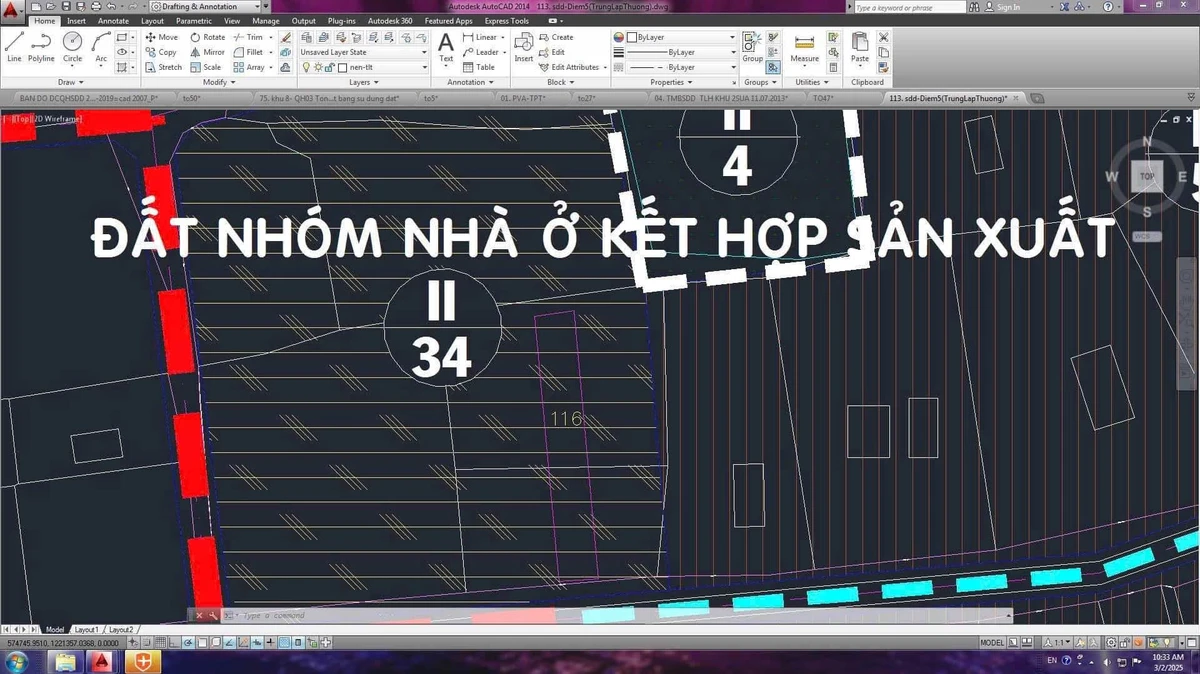Select the multiline Text tool

[446, 47]
